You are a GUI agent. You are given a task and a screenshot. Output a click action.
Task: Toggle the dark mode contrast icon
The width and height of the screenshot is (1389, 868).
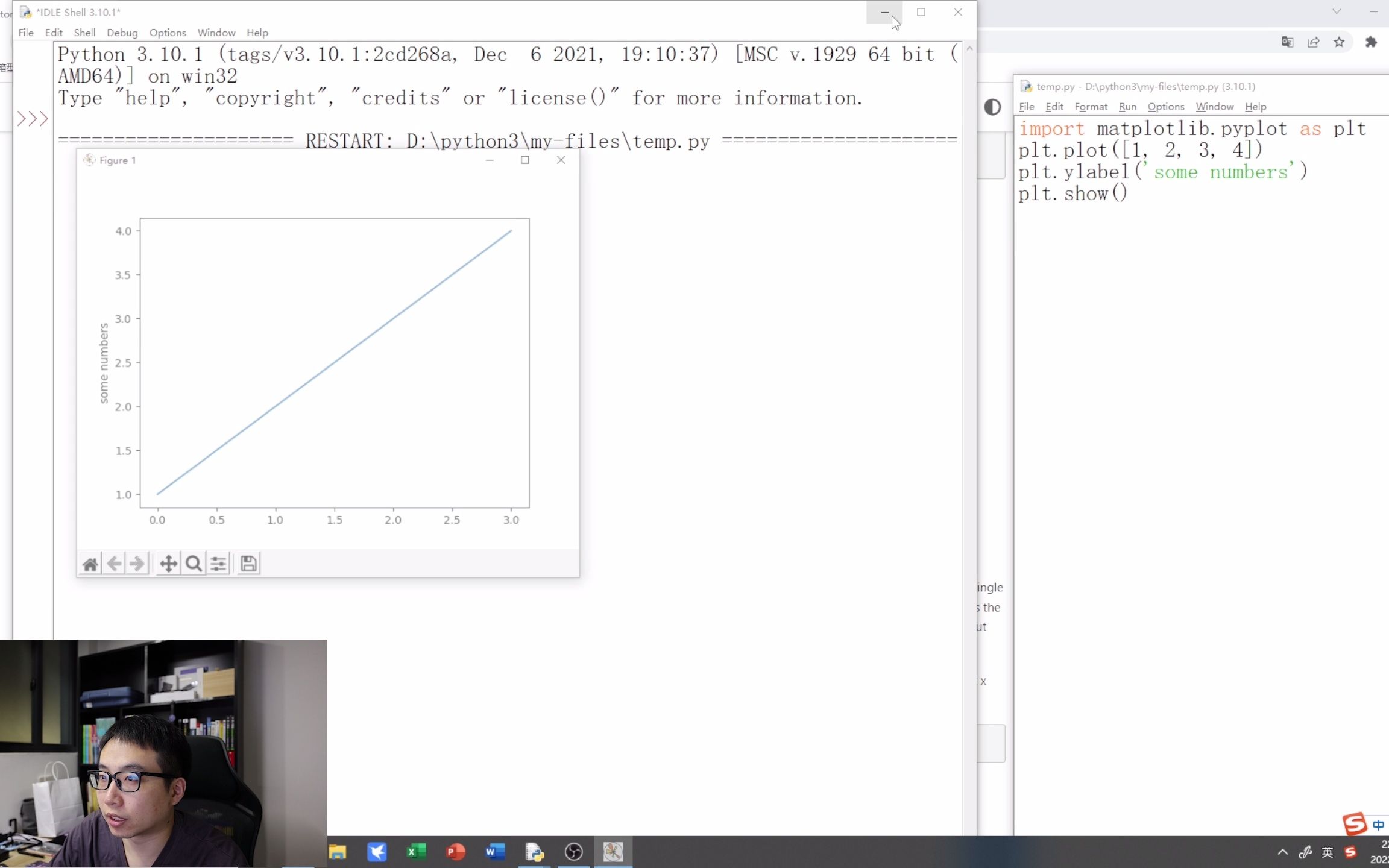(x=992, y=107)
